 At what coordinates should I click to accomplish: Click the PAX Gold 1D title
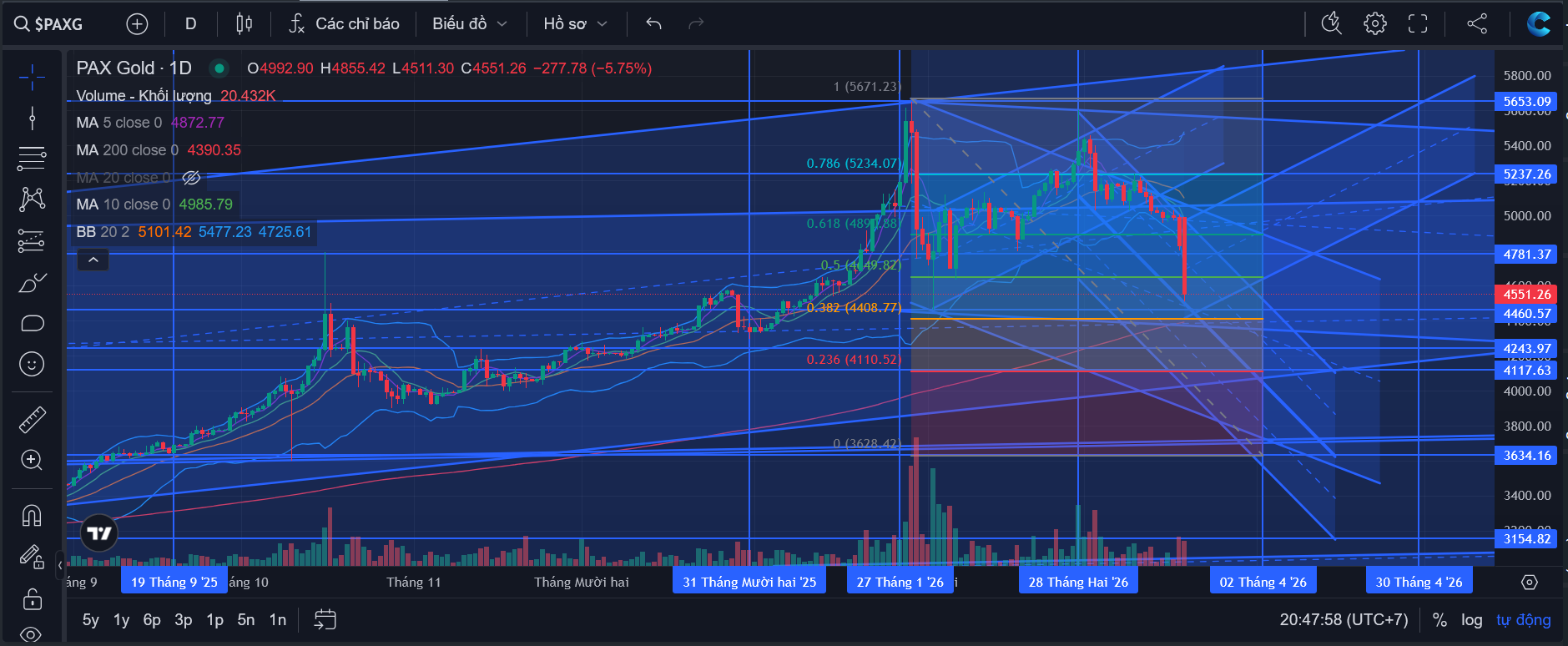pos(134,68)
